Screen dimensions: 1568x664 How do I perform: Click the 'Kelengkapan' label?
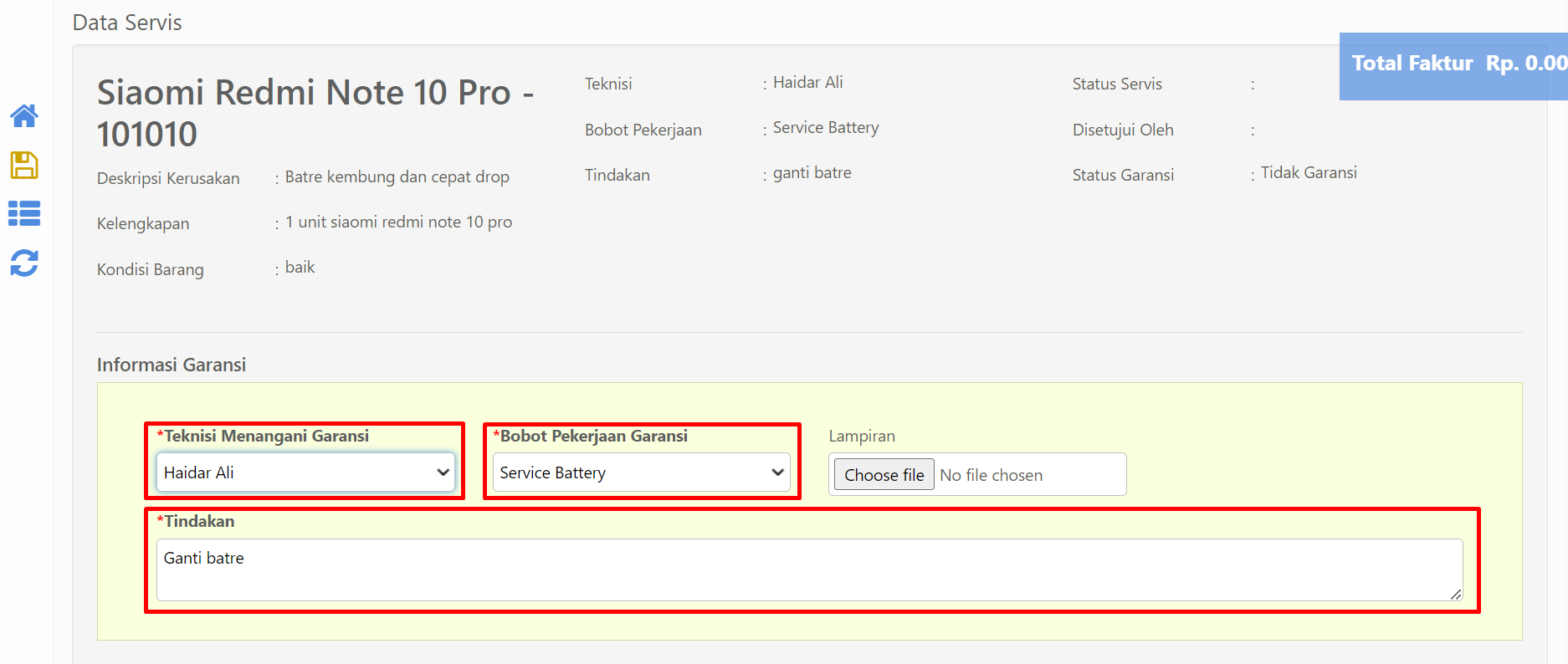pyautogui.click(x=143, y=223)
